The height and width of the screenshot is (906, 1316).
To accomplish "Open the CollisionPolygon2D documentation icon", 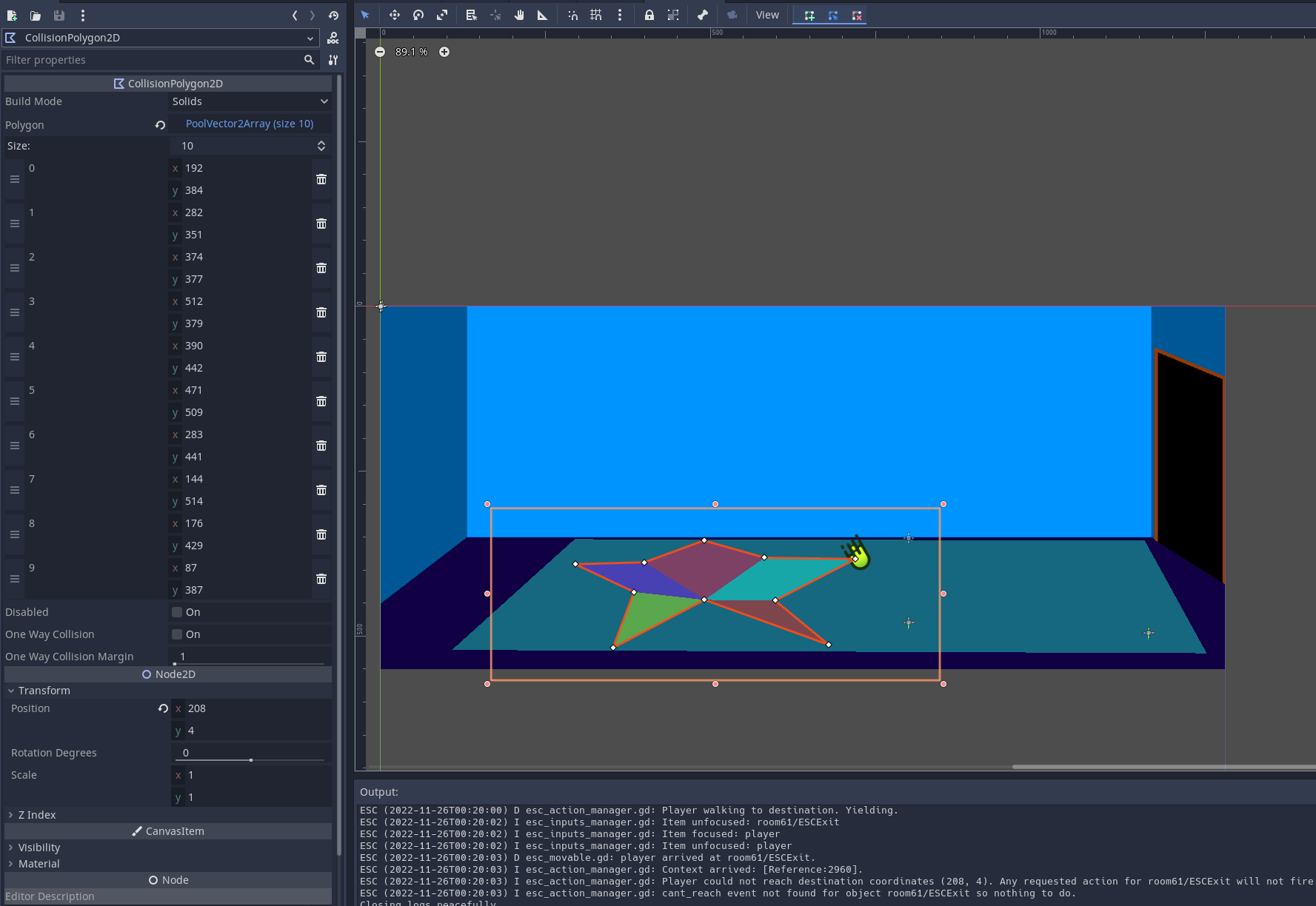I will click(333, 38).
